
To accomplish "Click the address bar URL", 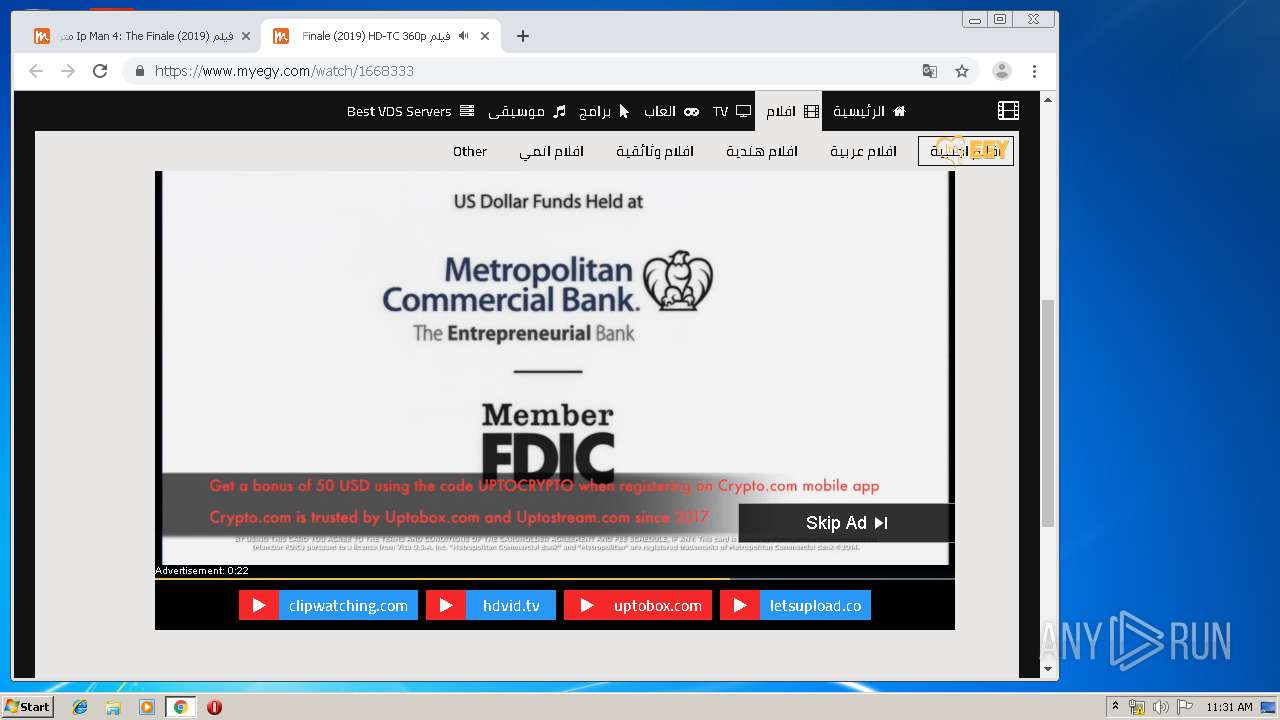I will [x=284, y=71].
